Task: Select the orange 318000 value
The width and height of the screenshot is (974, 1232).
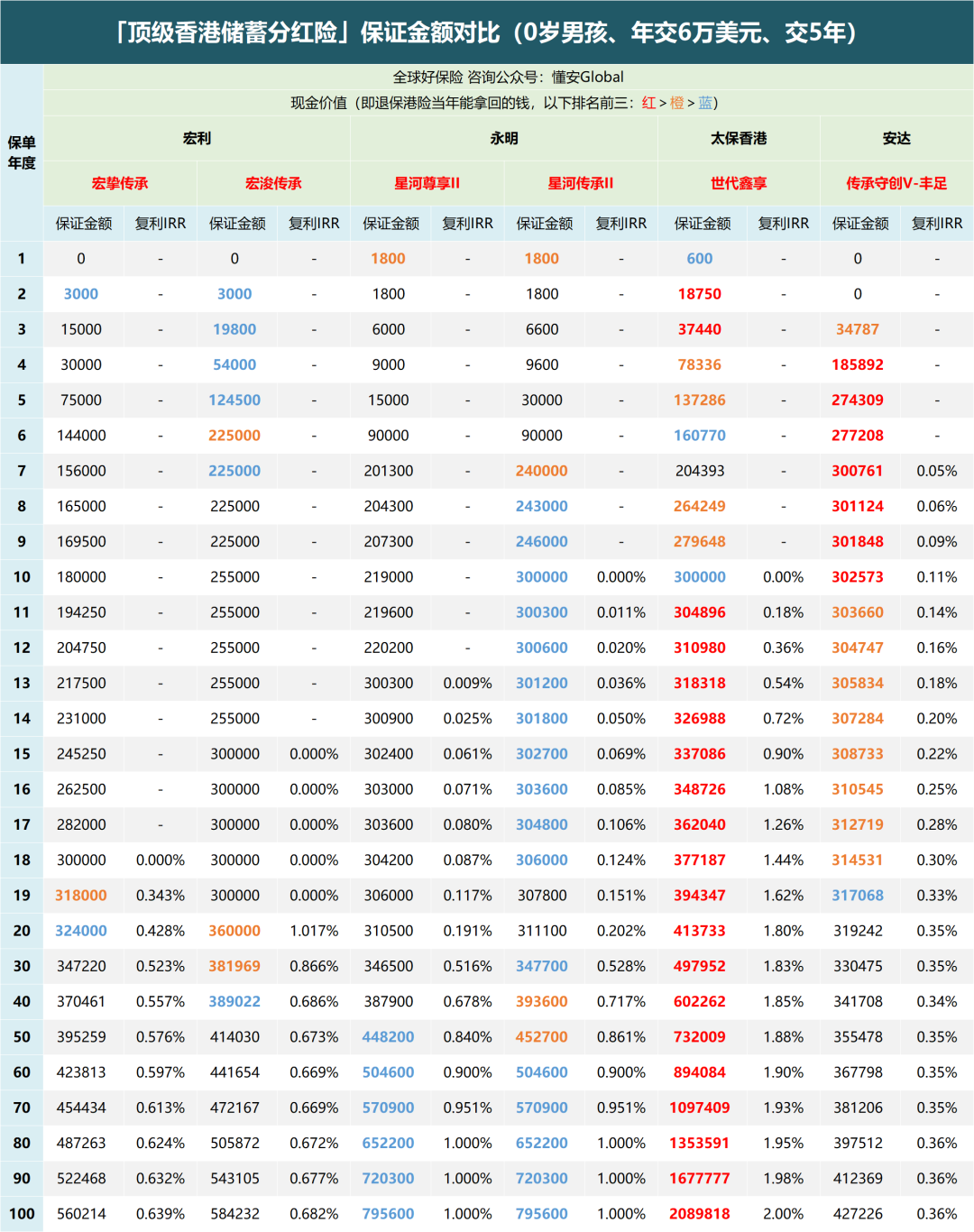Action: pos(81,896)
